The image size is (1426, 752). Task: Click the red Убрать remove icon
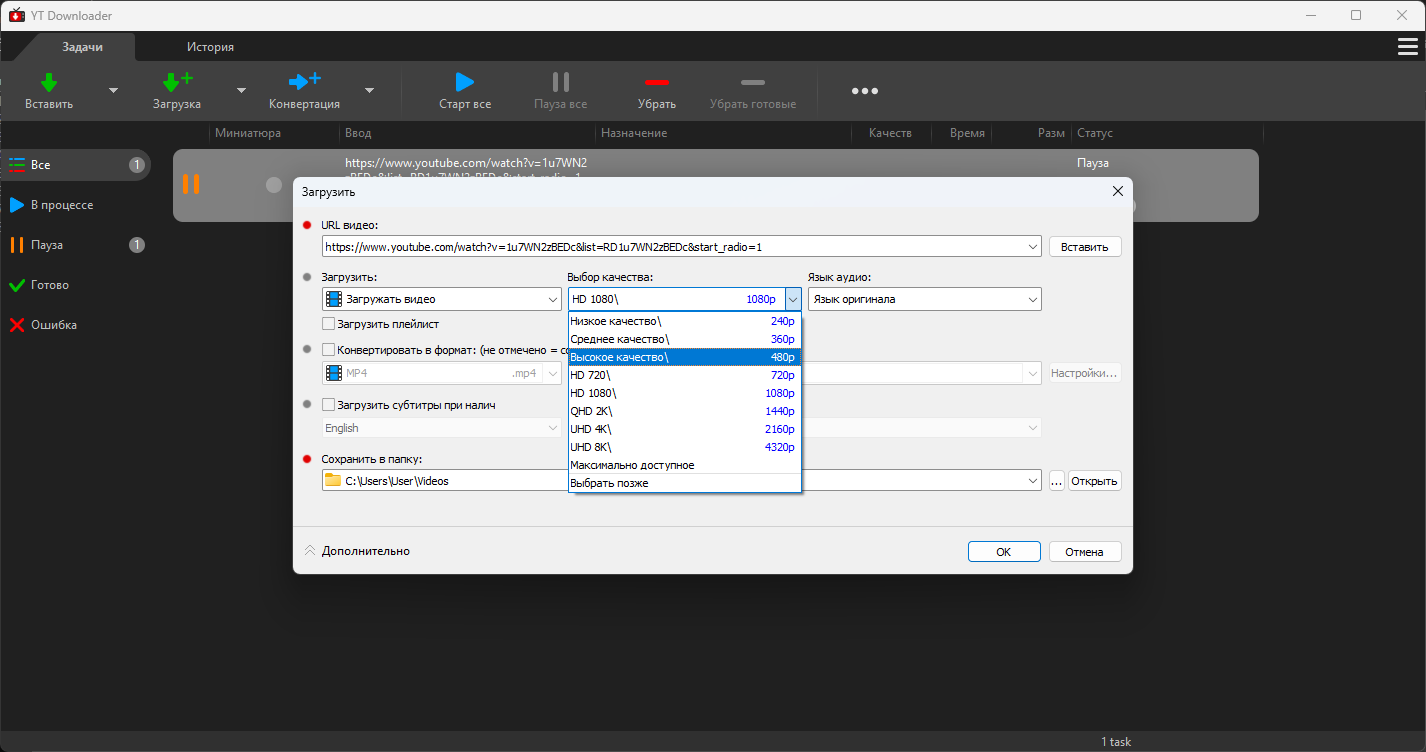coord(656,84)
